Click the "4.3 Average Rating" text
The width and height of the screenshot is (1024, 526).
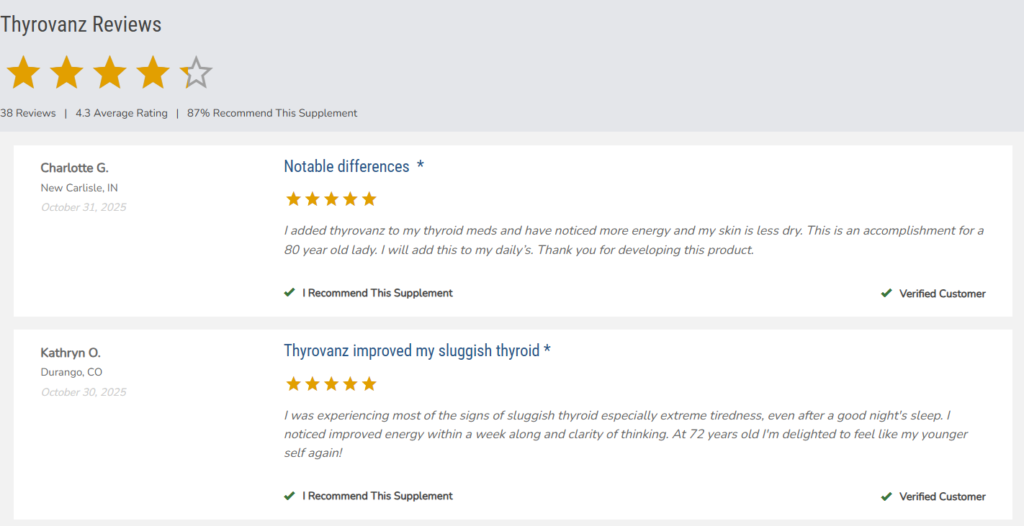coord(121,113)
